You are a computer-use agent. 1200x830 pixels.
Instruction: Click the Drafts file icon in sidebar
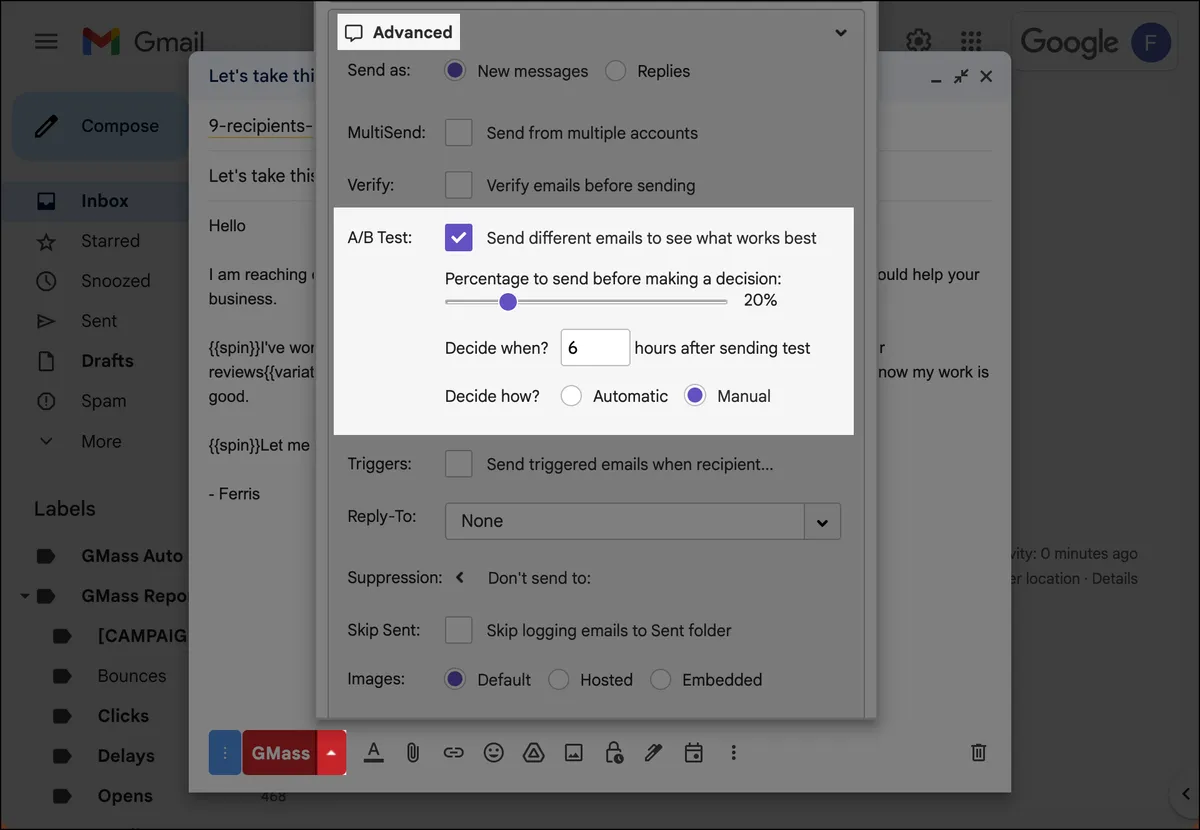[46, 361]
